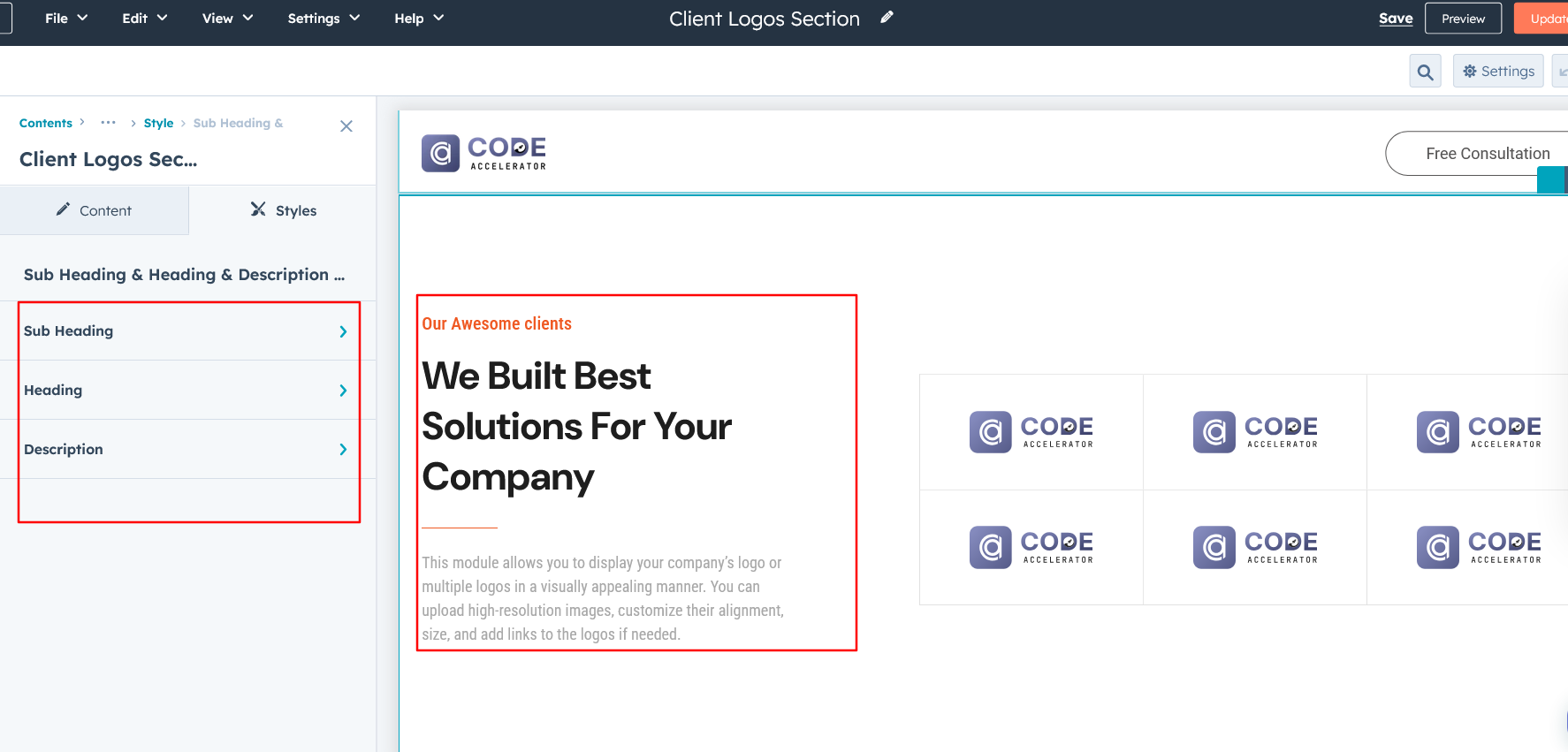Screen dimensions: 1568x752
Task: Close the sidebar panel with the X
Action: point(346,126)
